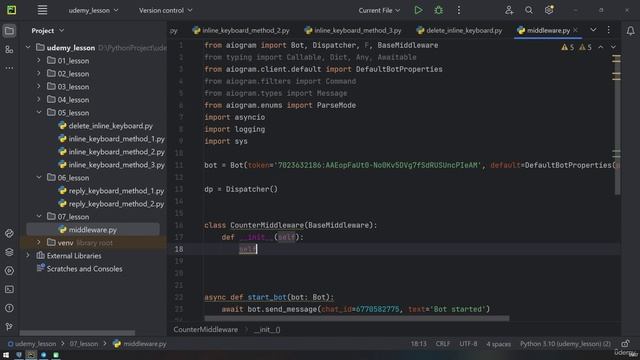Screen dimensions: 640x360
Task: Click project panel horizontal scrollbar
Action: click(x=77, y=333)
